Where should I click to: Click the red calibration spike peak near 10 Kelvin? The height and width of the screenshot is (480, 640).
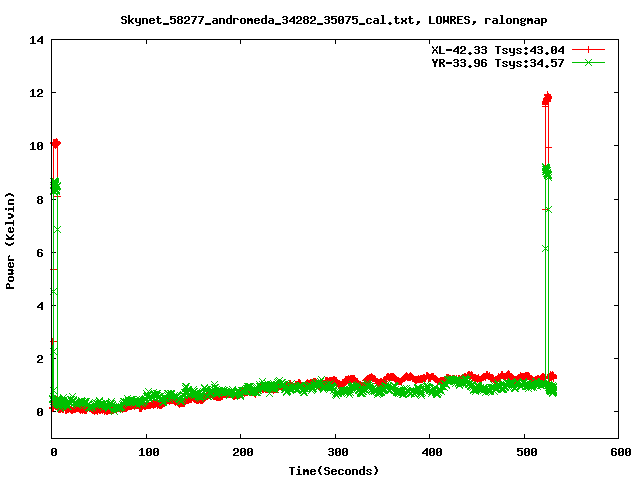(x=56, y=143)
